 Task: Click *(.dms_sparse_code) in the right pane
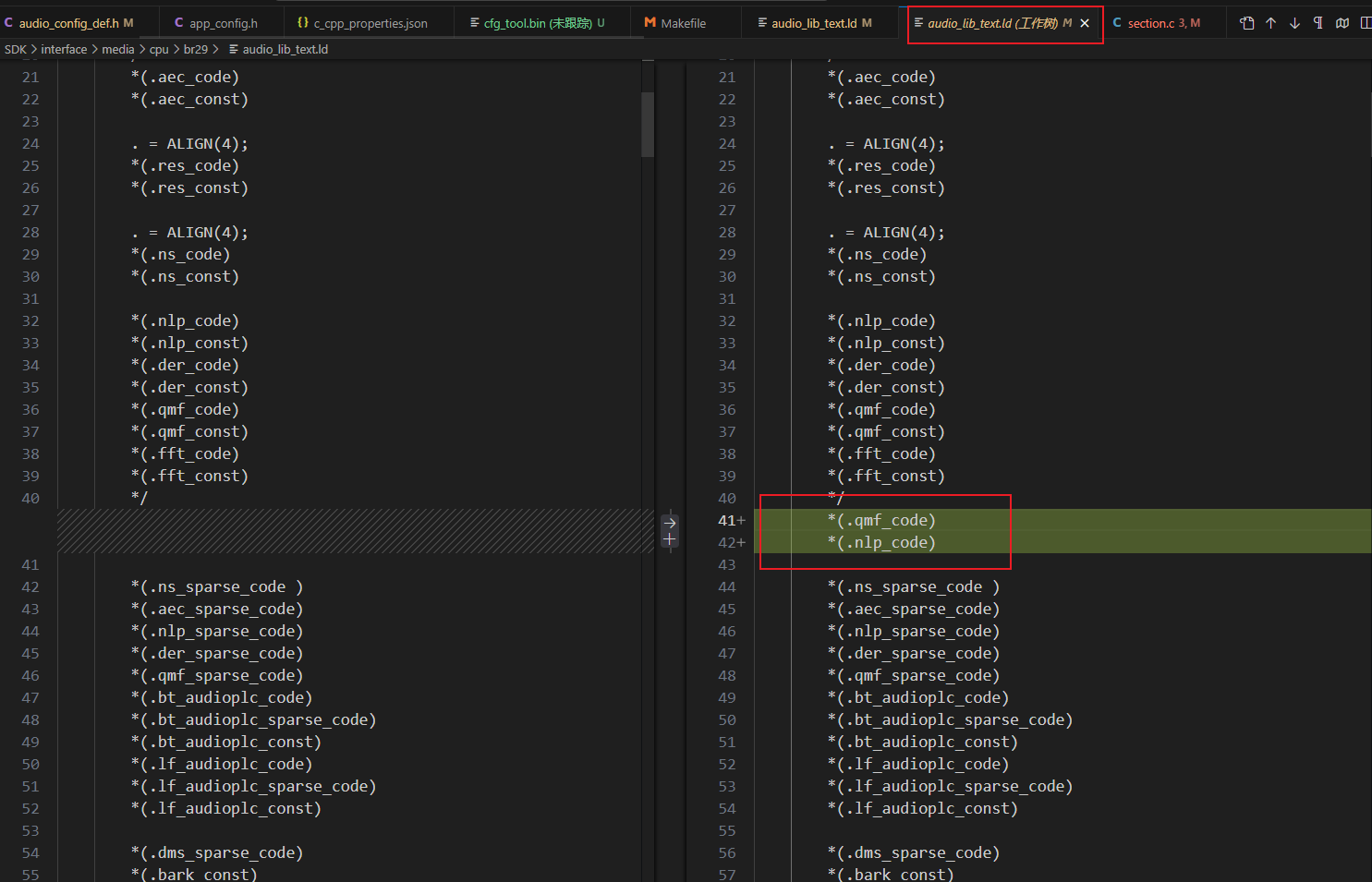tap(914, 852)
